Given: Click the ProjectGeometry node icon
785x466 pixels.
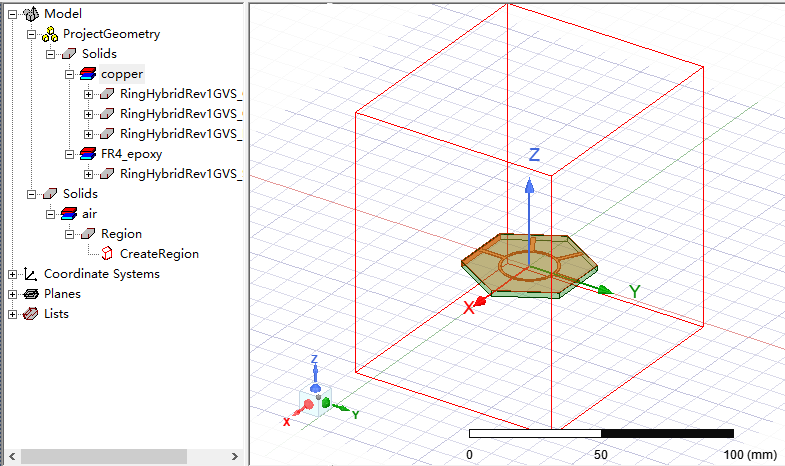Looking at the screenshot, I should [x=50, y=33].
